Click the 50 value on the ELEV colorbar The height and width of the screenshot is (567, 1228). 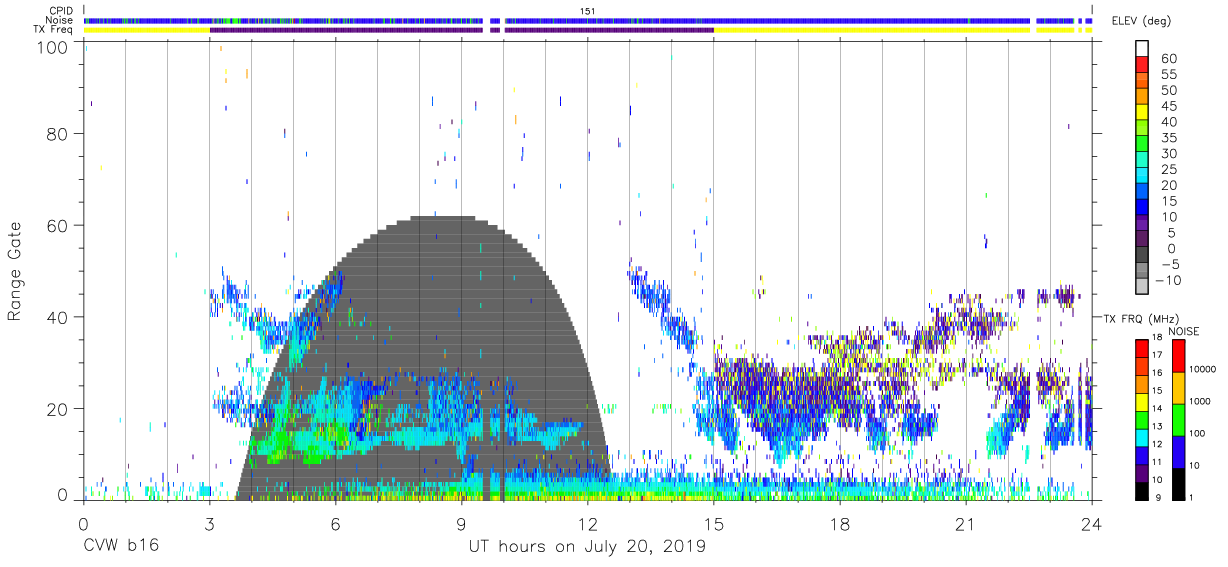pos(1169,91)
